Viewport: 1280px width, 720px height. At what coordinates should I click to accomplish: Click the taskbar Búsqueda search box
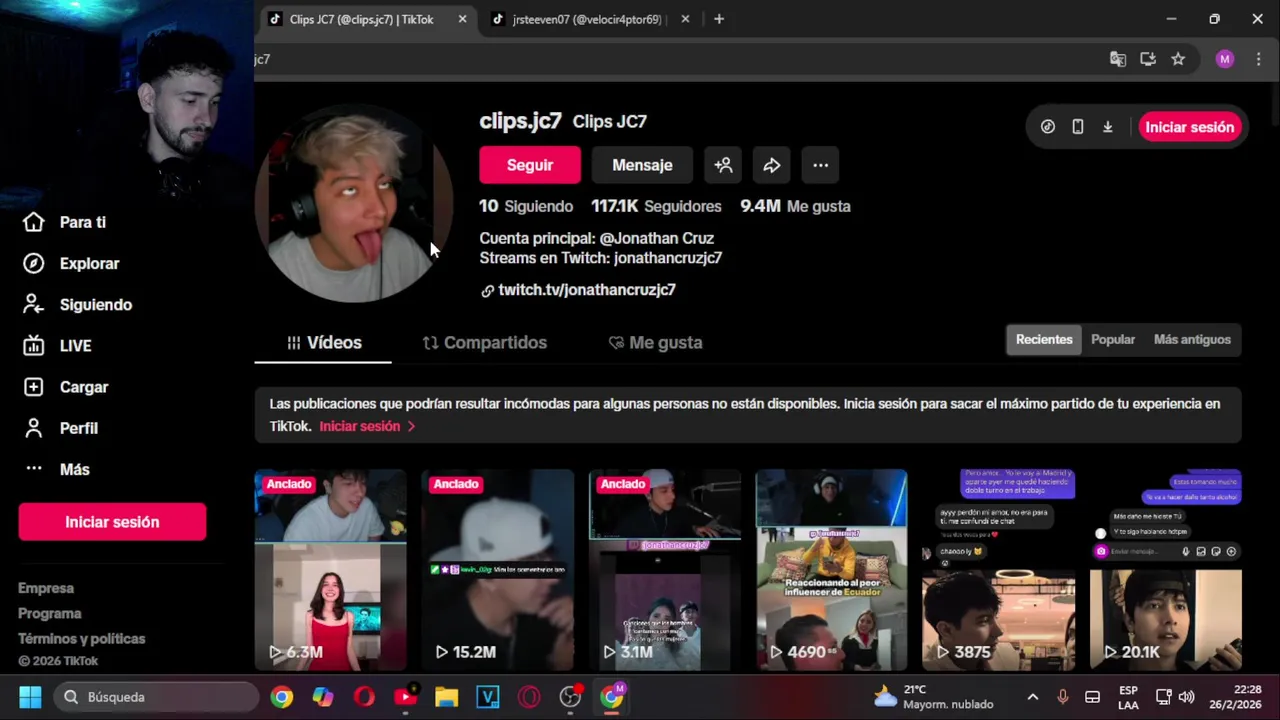click(x=155, y=697)
